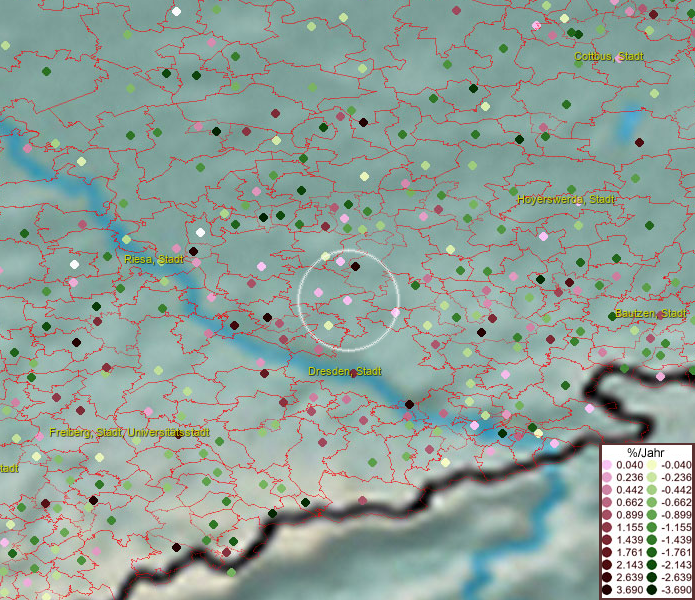
Task: Click the pink marker on Cottbus, Stadt label
Action: [x=619, y=59]
